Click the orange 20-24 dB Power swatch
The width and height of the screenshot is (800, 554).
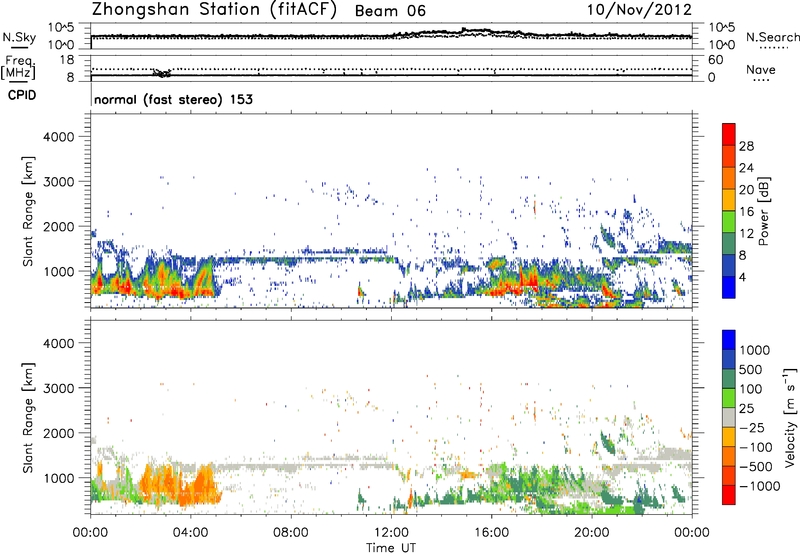(729, 178)
